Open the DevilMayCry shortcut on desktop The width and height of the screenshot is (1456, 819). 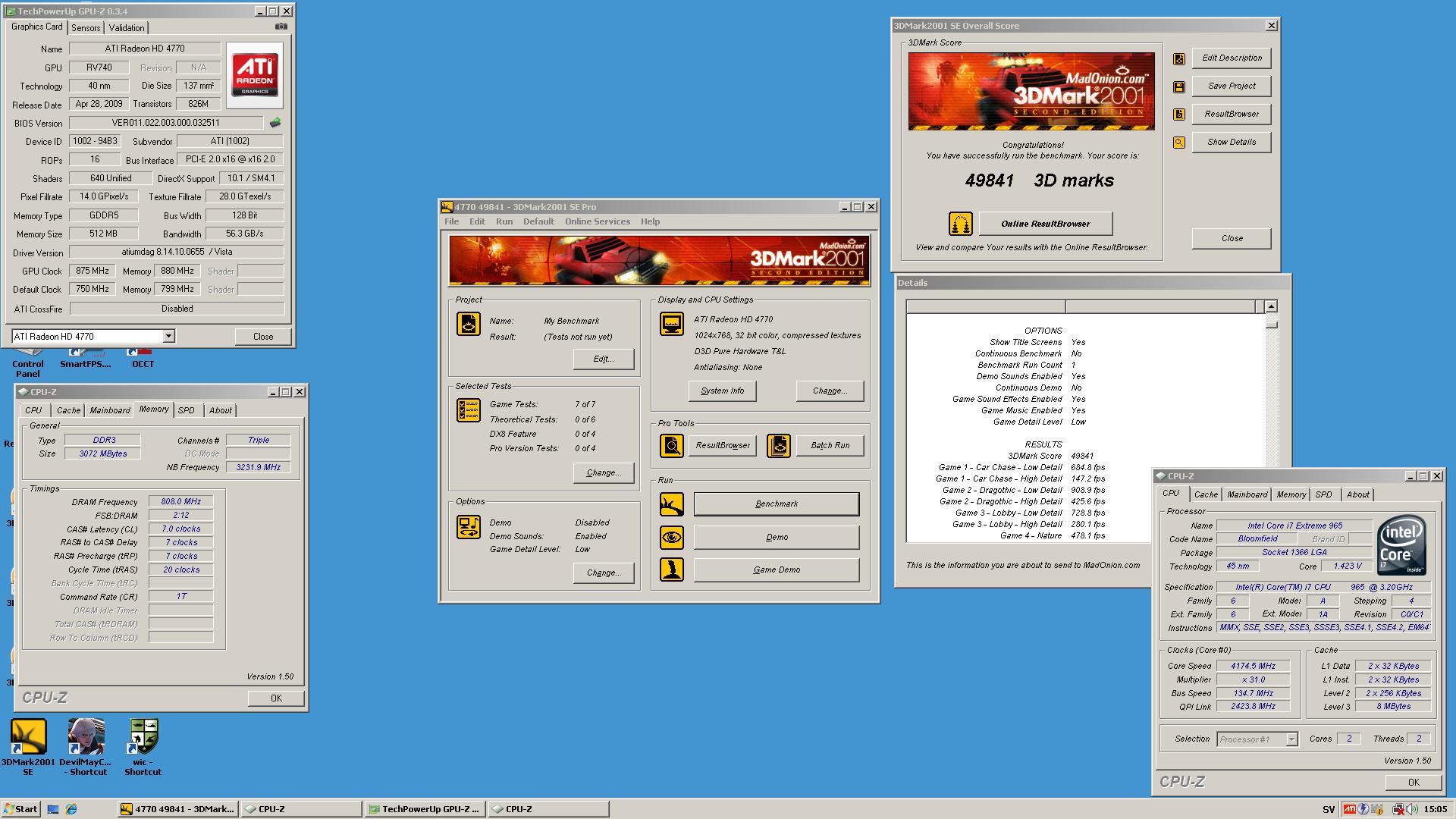(x=86, y=747)
